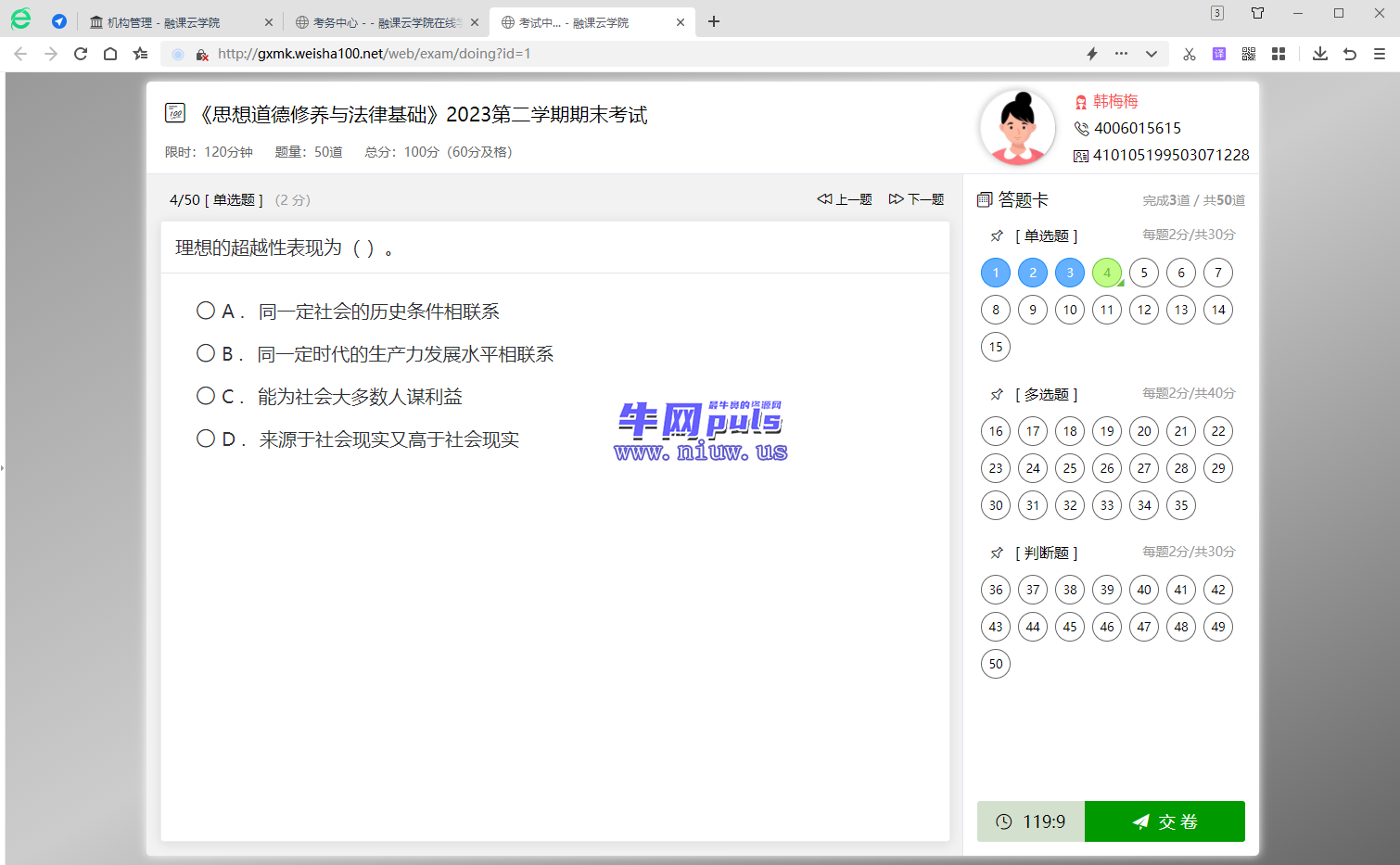
Task: Click the scissors screenshot tool
Action: (x=1190, y=54)
